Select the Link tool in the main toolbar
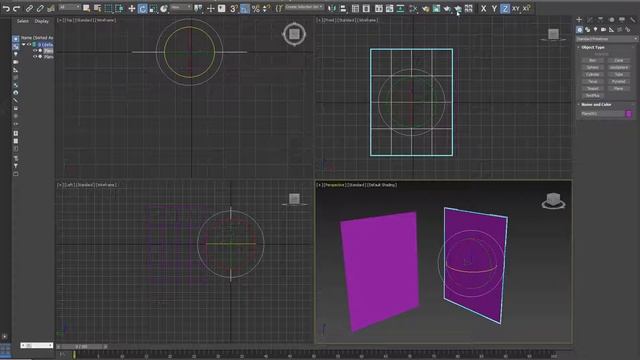The image size is (640, 360). pos(29,9)
